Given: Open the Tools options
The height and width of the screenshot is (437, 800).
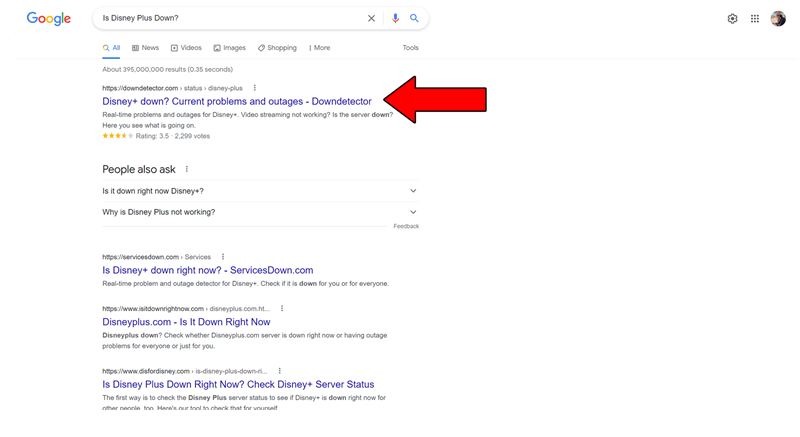Looking at the screenshot, I should point(410,47).
